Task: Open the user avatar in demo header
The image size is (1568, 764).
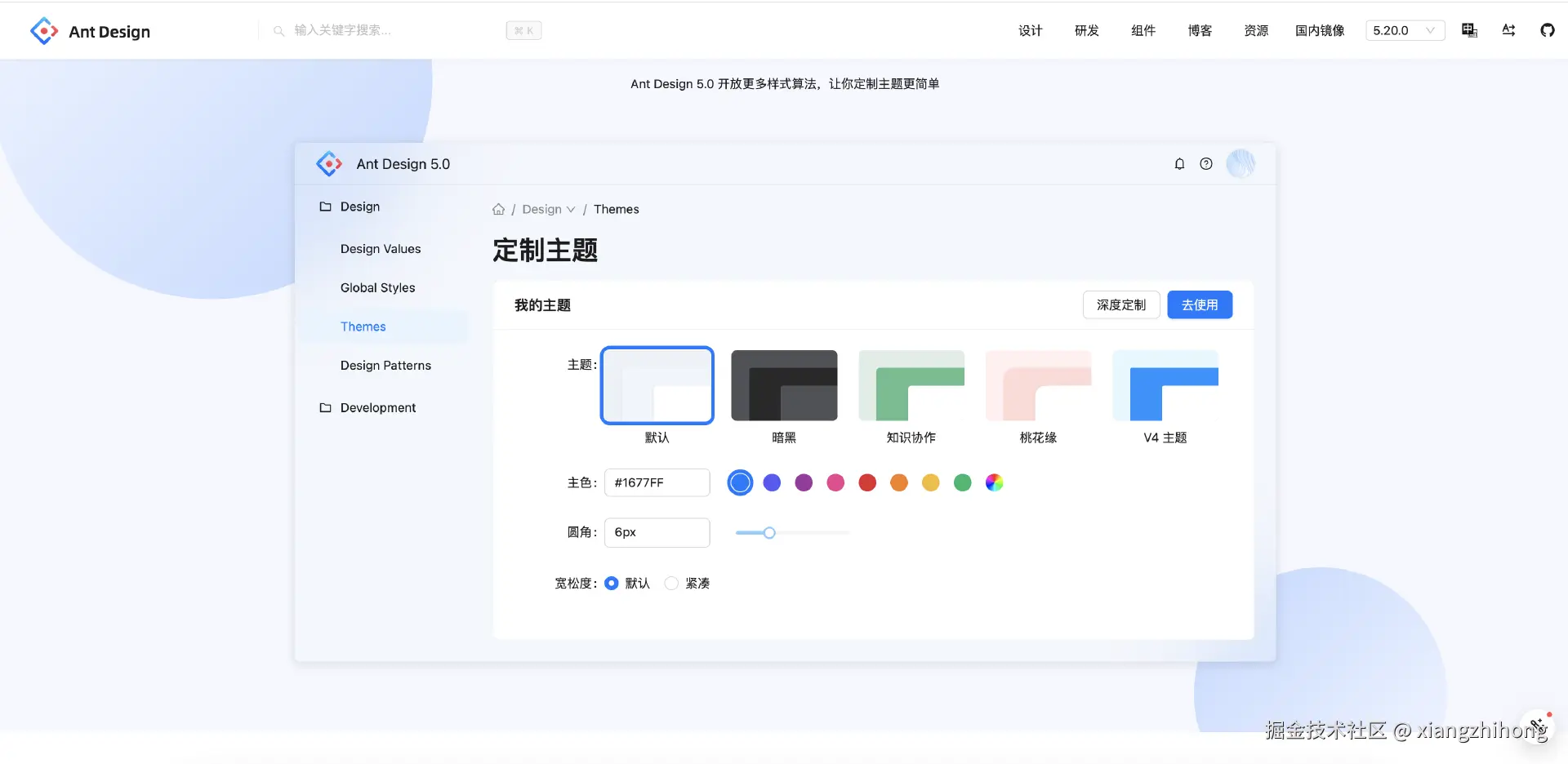Action: point(1241,164)
